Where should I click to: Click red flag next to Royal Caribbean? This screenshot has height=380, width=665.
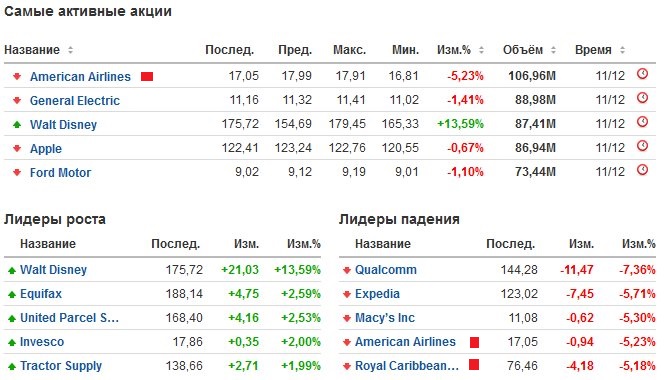pyautogui.click(x=474, y=365)
